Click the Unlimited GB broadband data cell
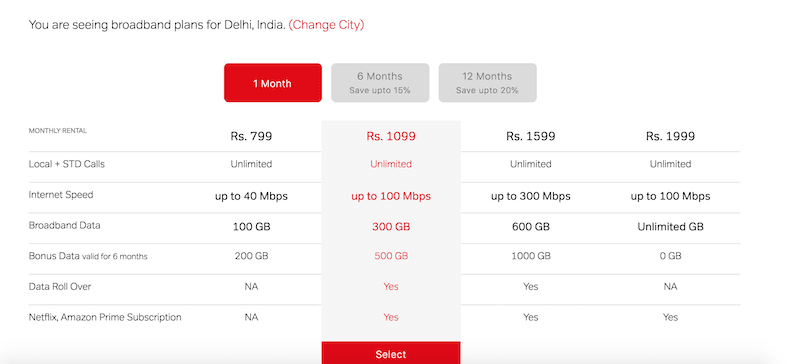This screenshot has width=800, height=364. pyautogui.click(x=670, y=227)
